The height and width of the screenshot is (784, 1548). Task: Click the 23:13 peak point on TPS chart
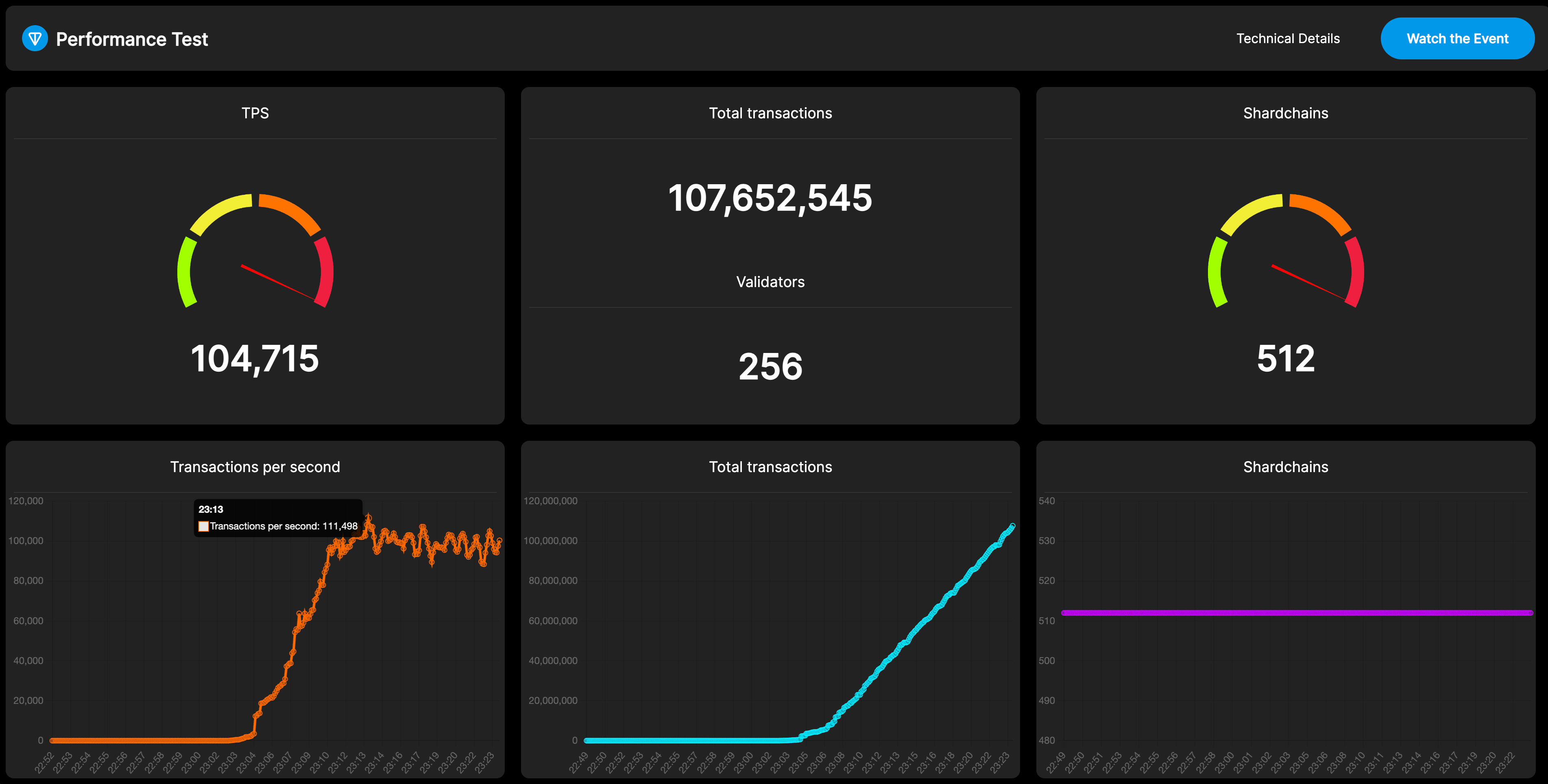pyautogui.click(x=368, y=517)
